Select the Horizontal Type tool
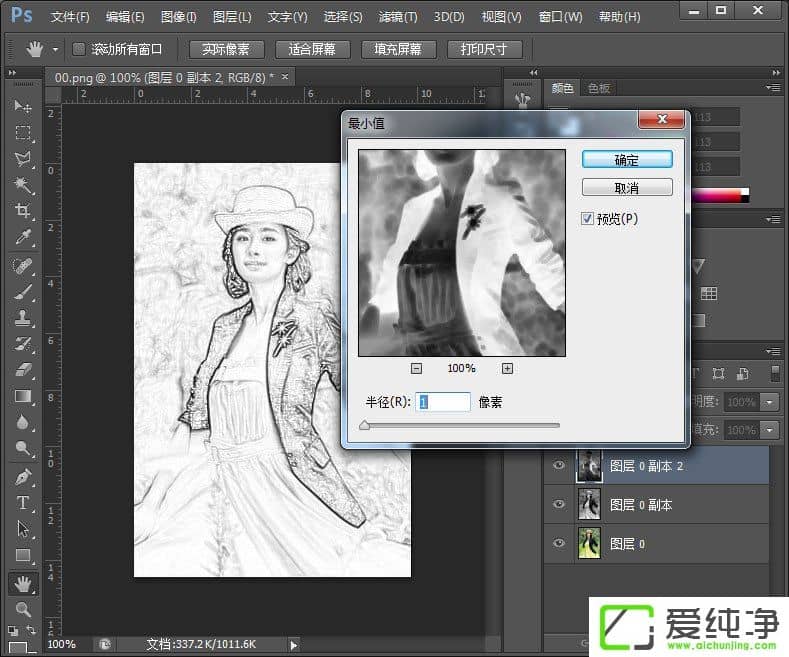 pyautogui.click(x=22, y=503)
